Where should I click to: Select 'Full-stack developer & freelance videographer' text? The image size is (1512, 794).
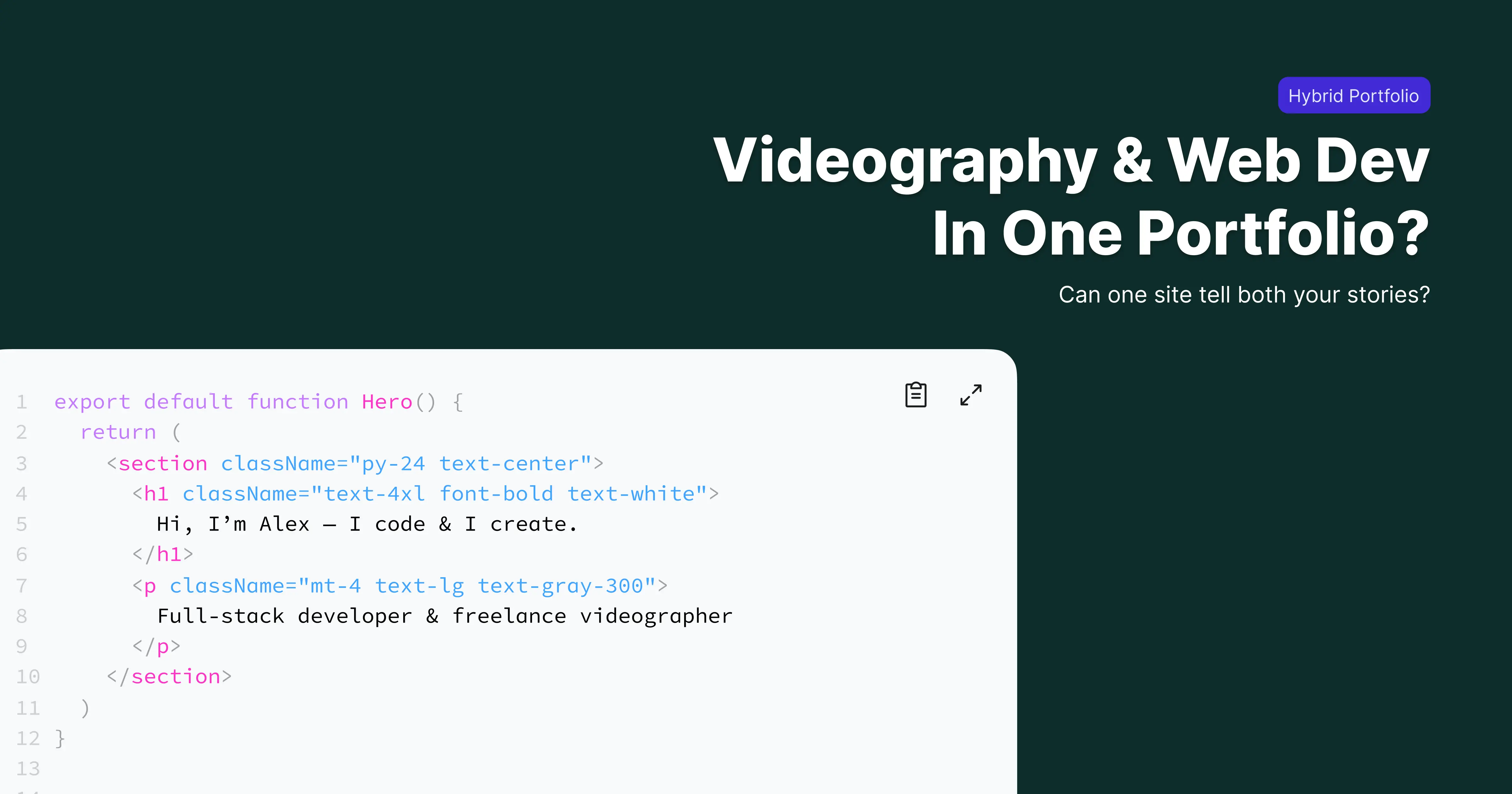(444, 615)
